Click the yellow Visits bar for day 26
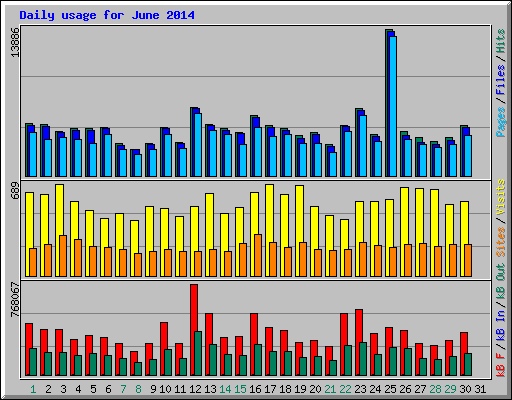This screenshot has height=400, width=512. 405,216
